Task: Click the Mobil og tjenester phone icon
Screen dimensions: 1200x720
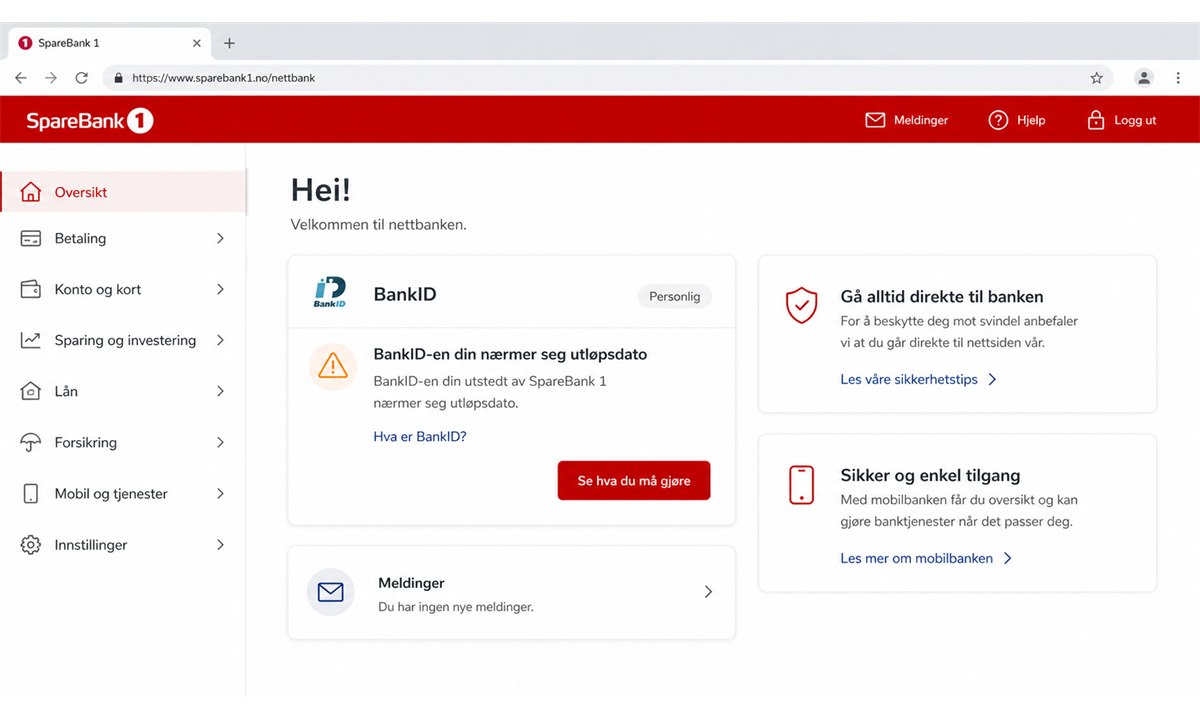Action: (x=31, y=494)
